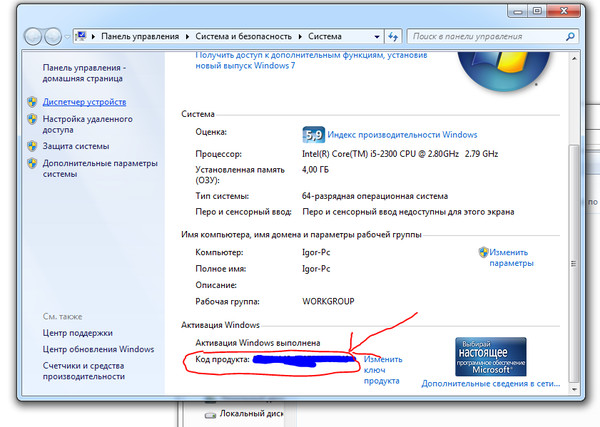
Task: Click Изменить ключ продукта link
Action: [x=383, y=370]
